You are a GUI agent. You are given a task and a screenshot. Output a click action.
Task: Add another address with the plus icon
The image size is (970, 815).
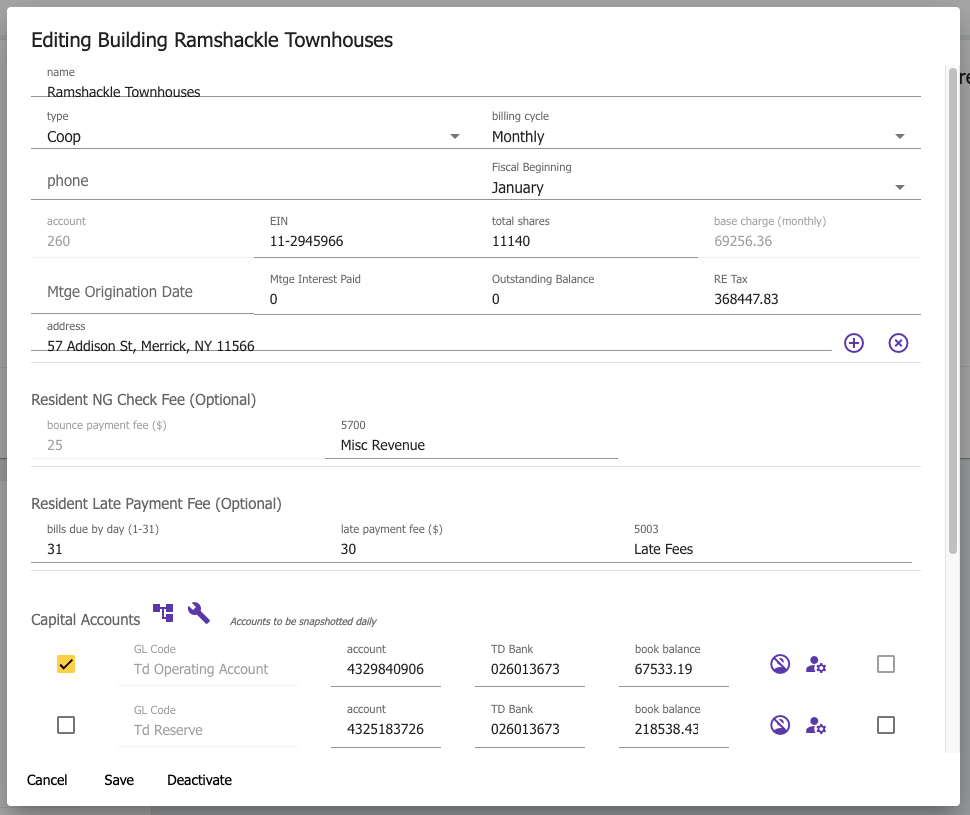pos(854,343)
